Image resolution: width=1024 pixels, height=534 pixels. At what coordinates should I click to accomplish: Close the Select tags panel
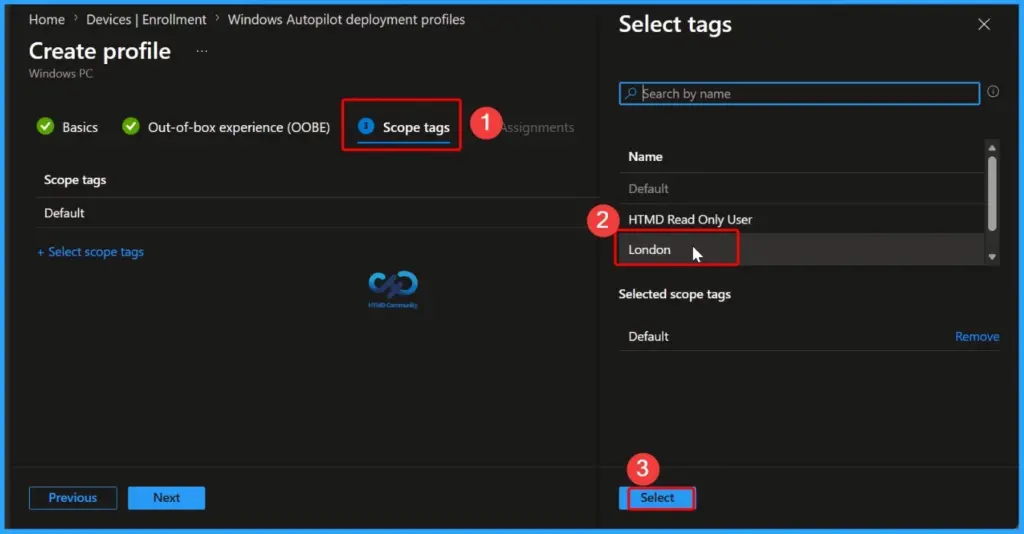click(x=984, y=25)
